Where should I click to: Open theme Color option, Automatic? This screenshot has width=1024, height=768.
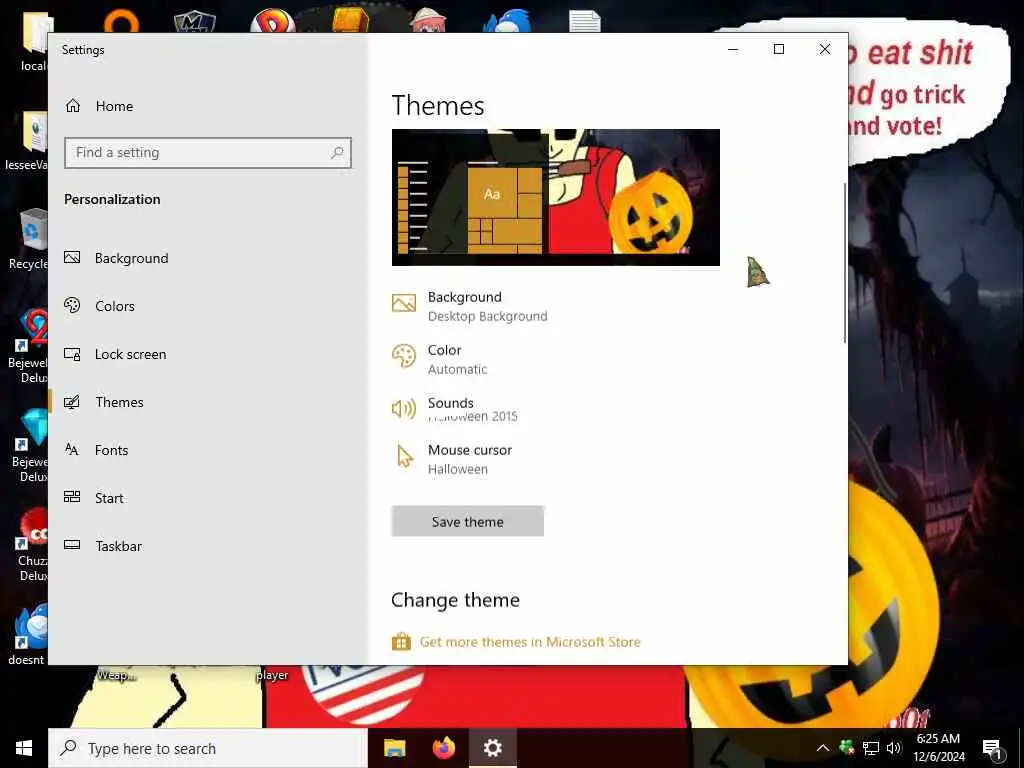(x=440, y=359)
